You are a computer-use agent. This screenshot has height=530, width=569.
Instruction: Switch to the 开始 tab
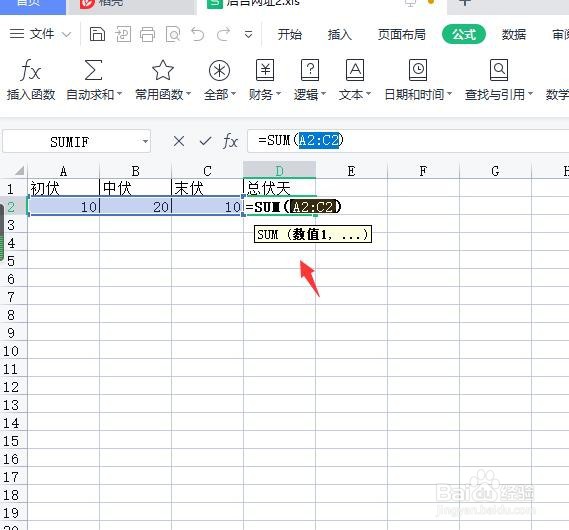pos(290,34)
